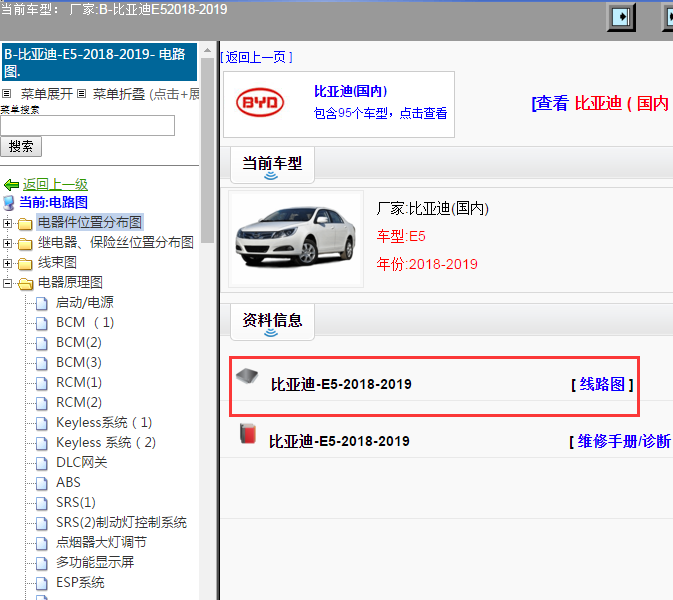Viewport: 673px width, 600px height.
Task: Click 年份:2018-2019 text
Action: 427,264
